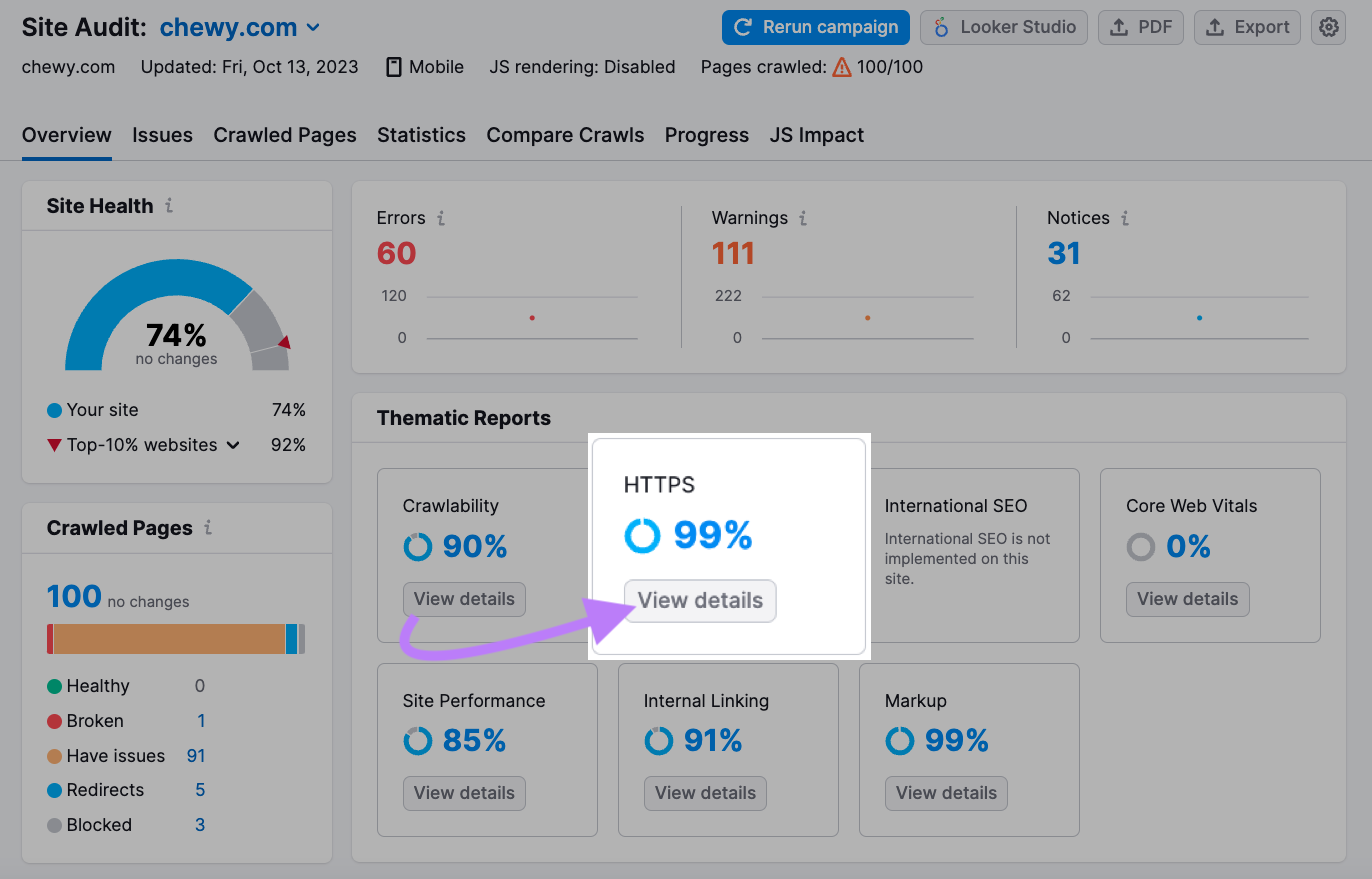Click the red data point on Errors chart

(x=532, y=318)
